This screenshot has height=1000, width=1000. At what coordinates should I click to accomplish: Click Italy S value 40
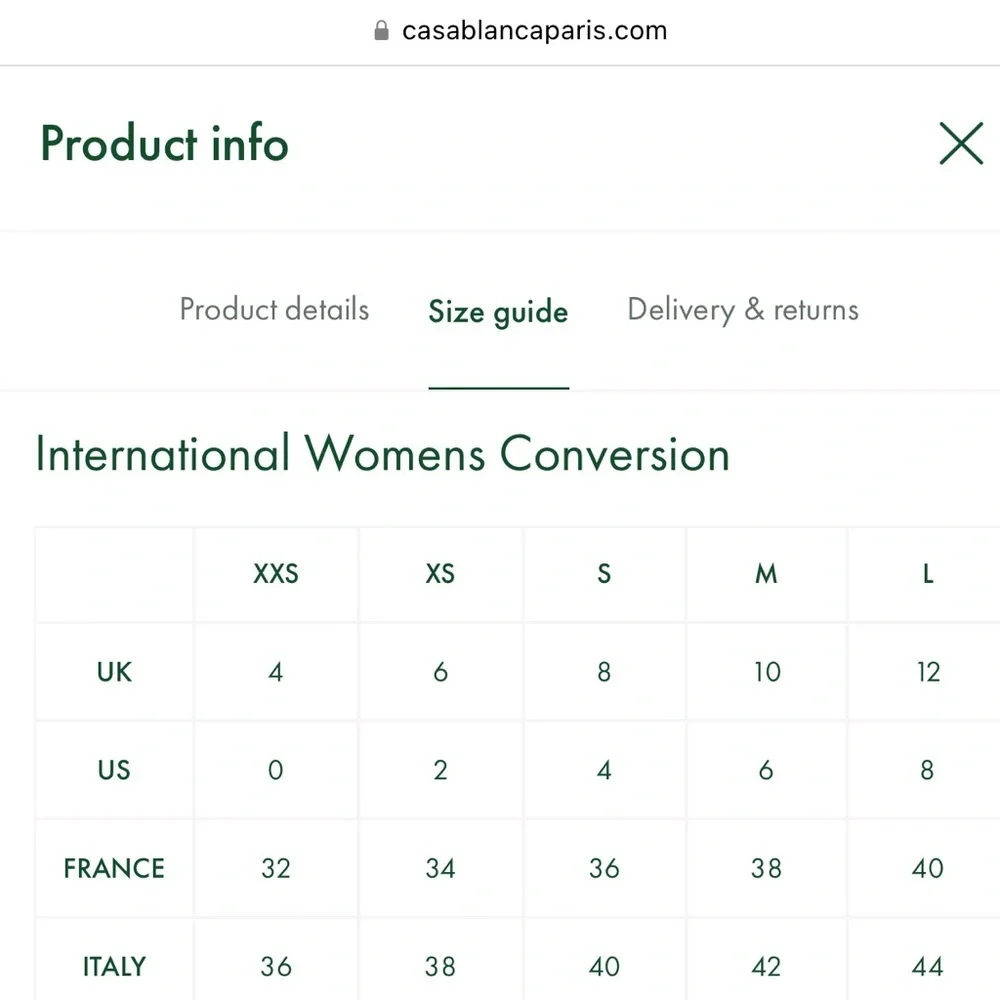point(604,967)
